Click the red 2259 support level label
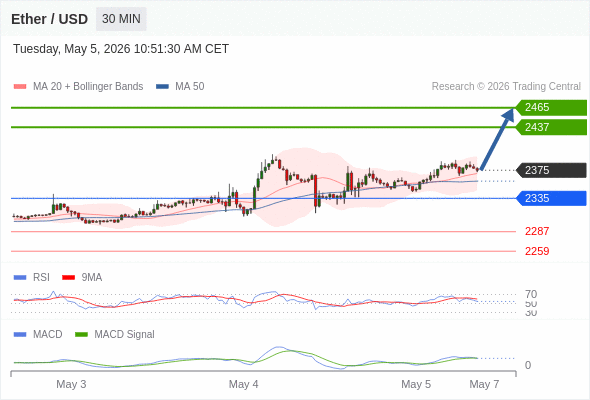 (x=537, y=251)
